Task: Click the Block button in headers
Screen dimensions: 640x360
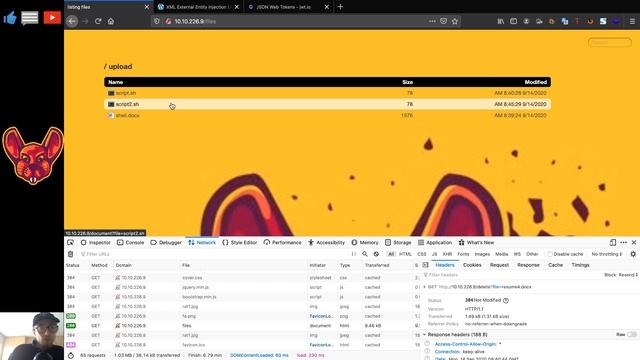Action: [x=610, y=275]
